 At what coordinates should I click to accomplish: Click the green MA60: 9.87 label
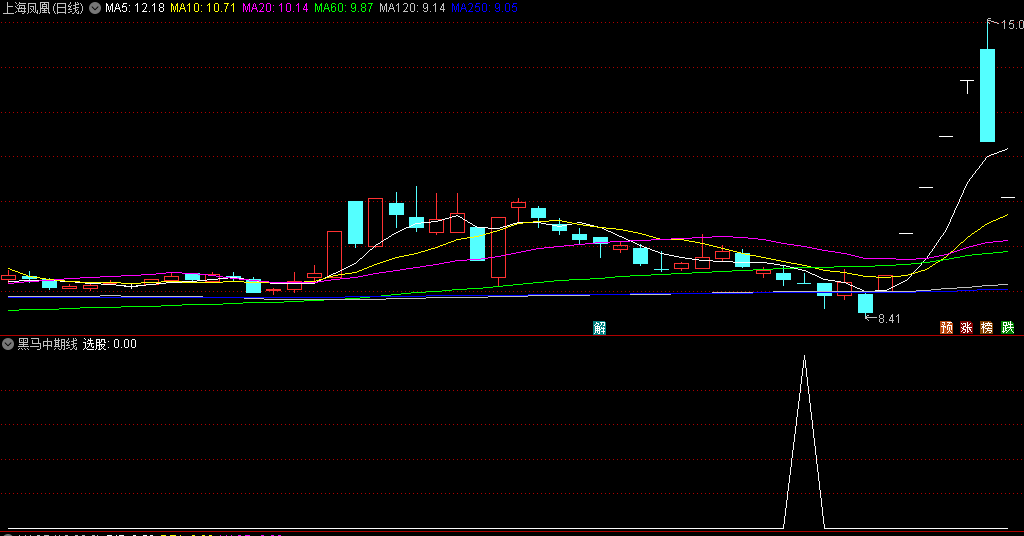[344, 8]
